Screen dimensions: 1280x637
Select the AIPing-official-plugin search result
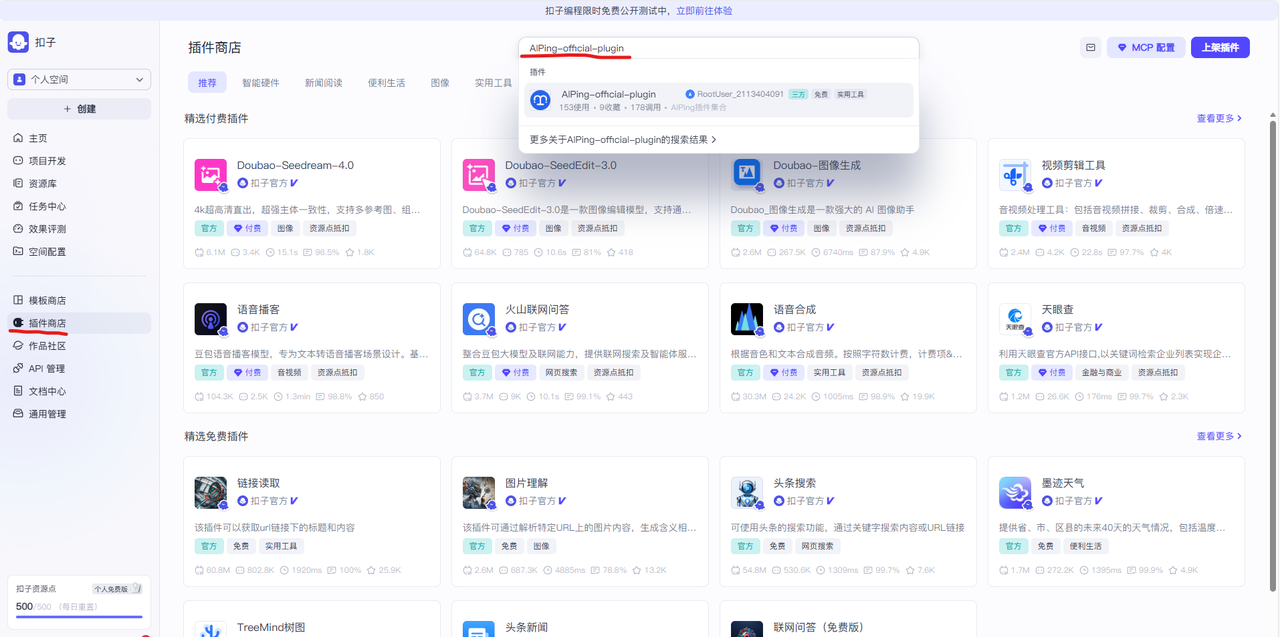click(x=718, y=100)
